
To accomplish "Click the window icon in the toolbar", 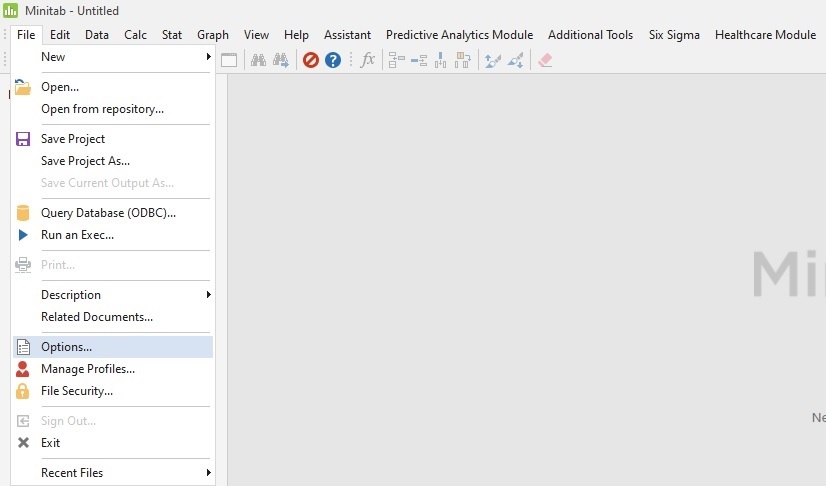I will [x=229, y=60].
